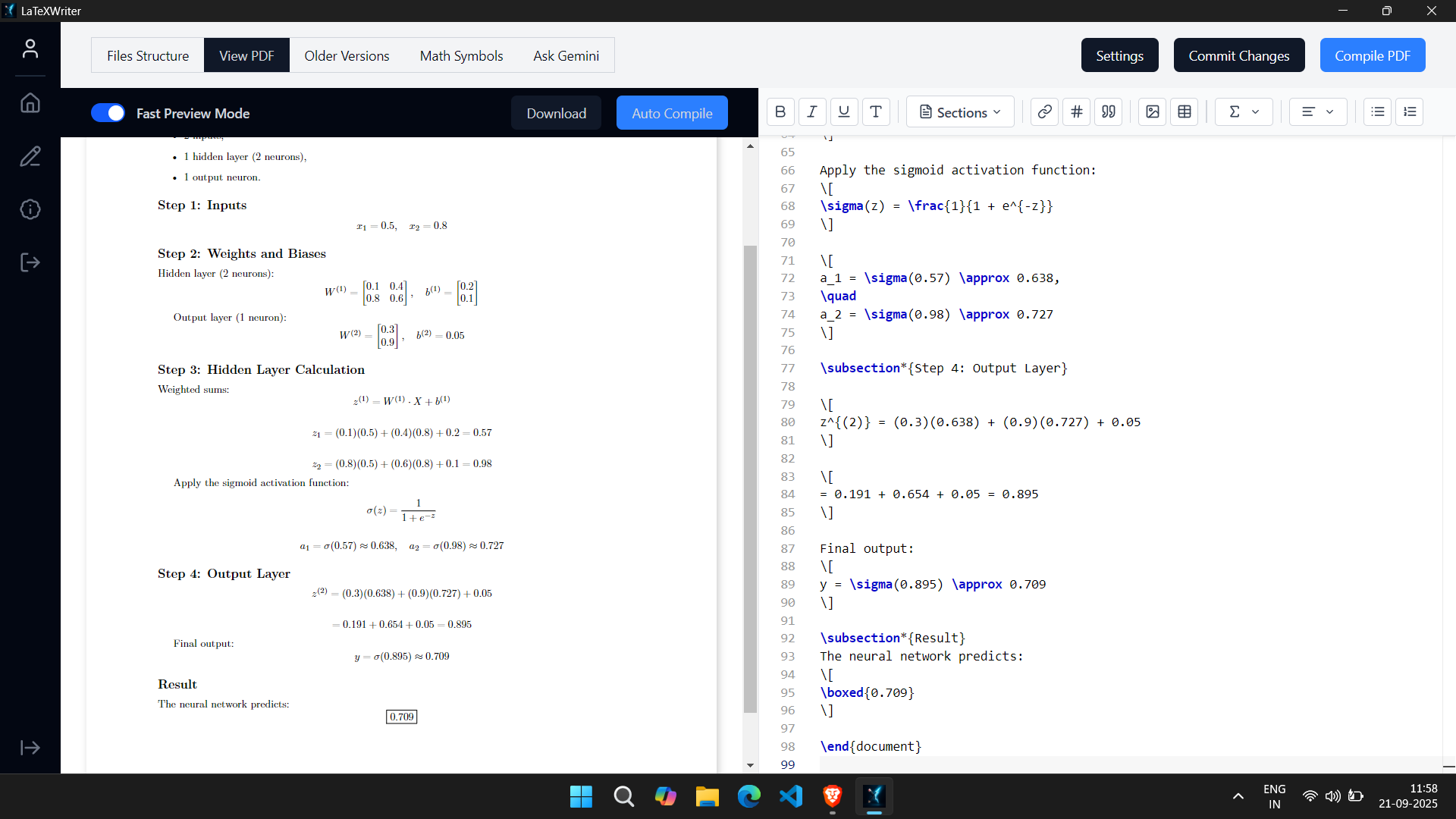1456x819 pixels.
Task: Open VS Code from the taskbar
Action: 790,796
